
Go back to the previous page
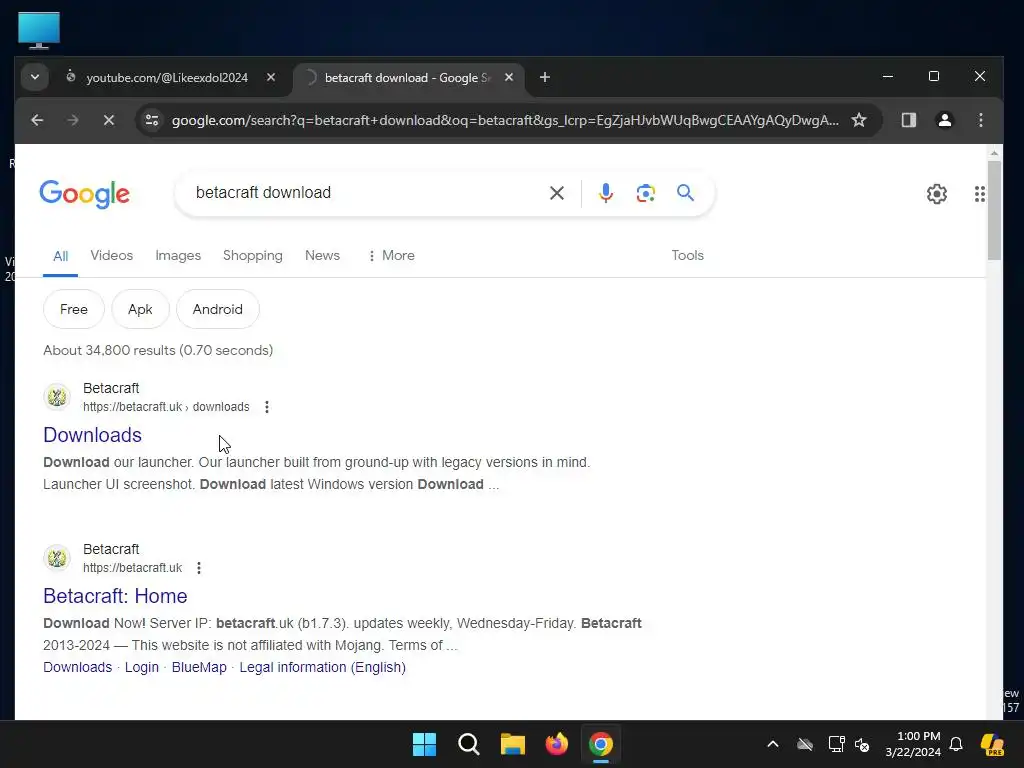(x=37, y=120)
